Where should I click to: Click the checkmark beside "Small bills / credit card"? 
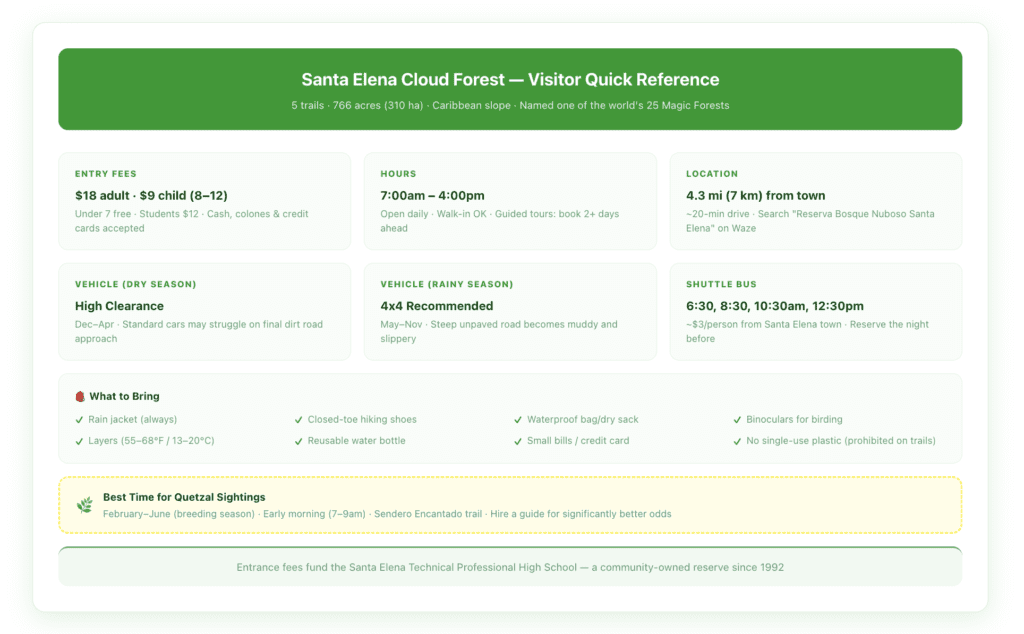click(x=518, y=440)
